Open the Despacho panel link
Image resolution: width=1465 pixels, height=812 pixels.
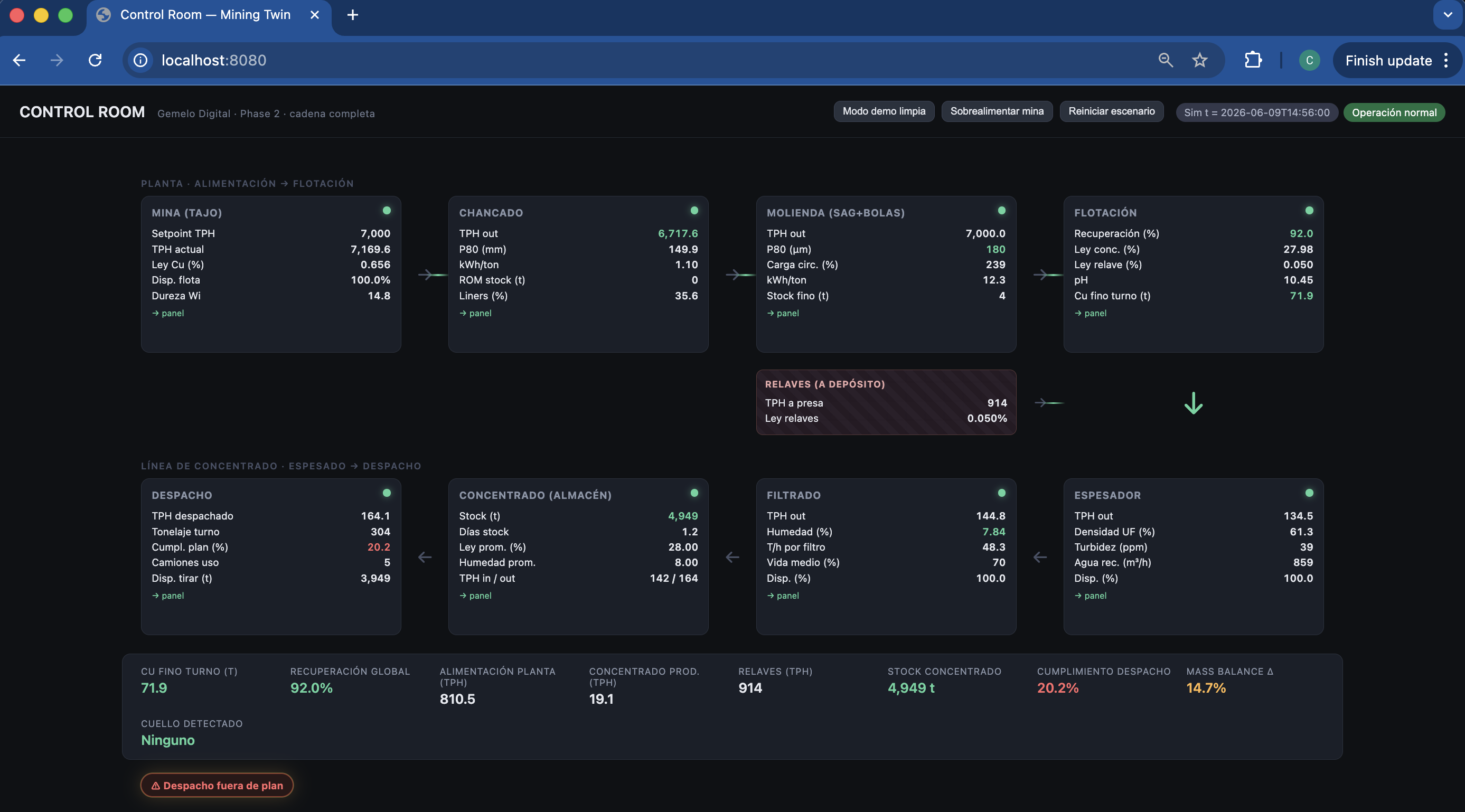[x=168, y=596]
